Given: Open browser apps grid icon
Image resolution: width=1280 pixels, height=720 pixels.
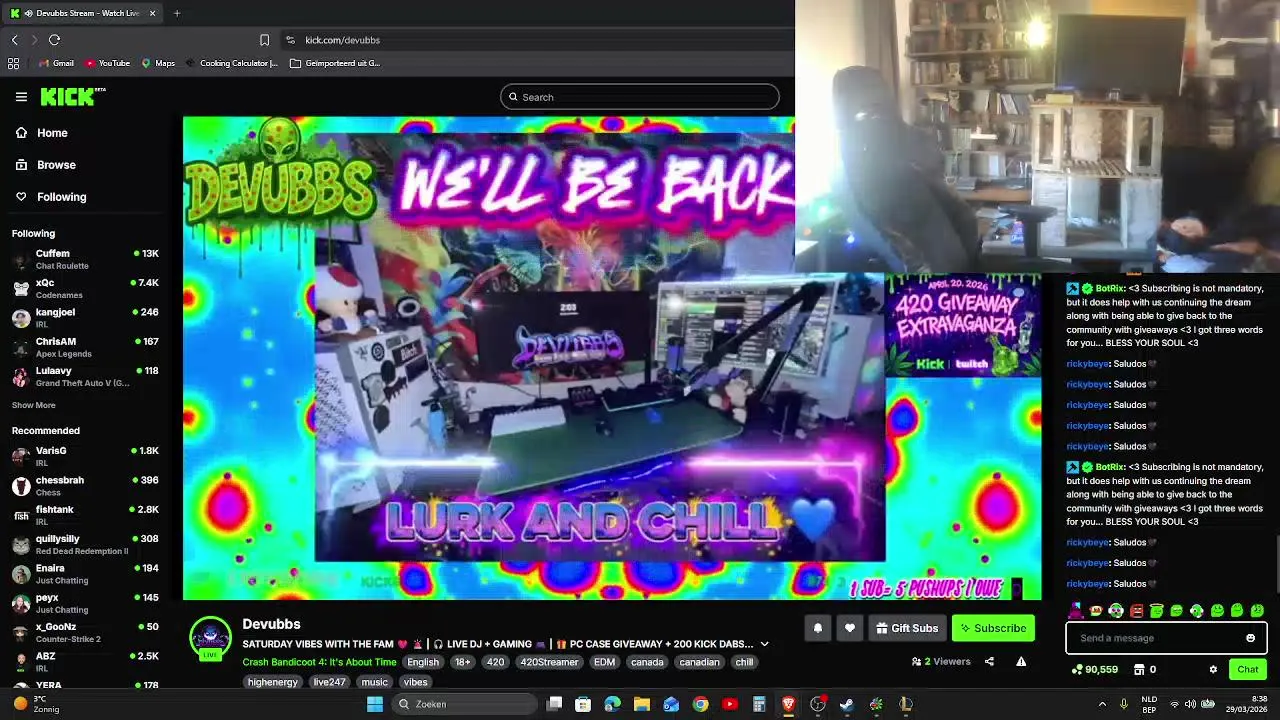Looking at the screenshot, I should 13,63.
